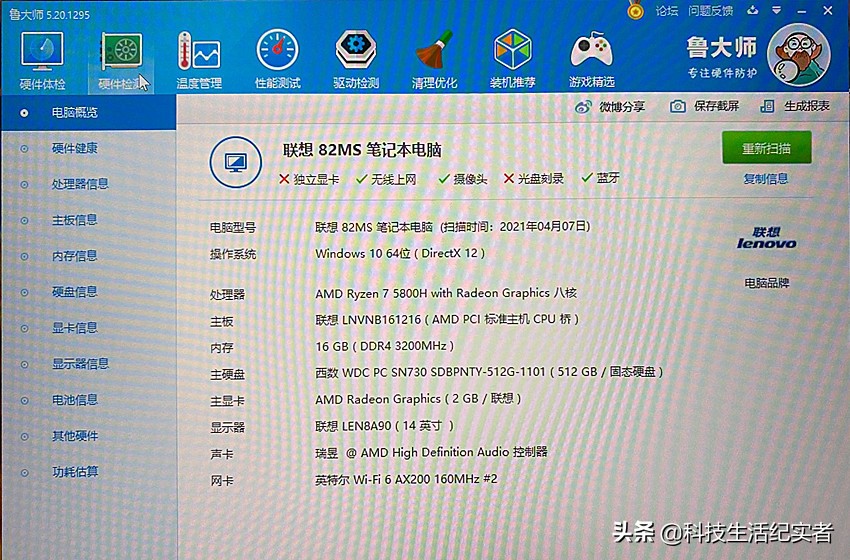
Task: Select the 硬件检测 hardware detection icon
Action: pyautogui.click(x=121, y=61)
